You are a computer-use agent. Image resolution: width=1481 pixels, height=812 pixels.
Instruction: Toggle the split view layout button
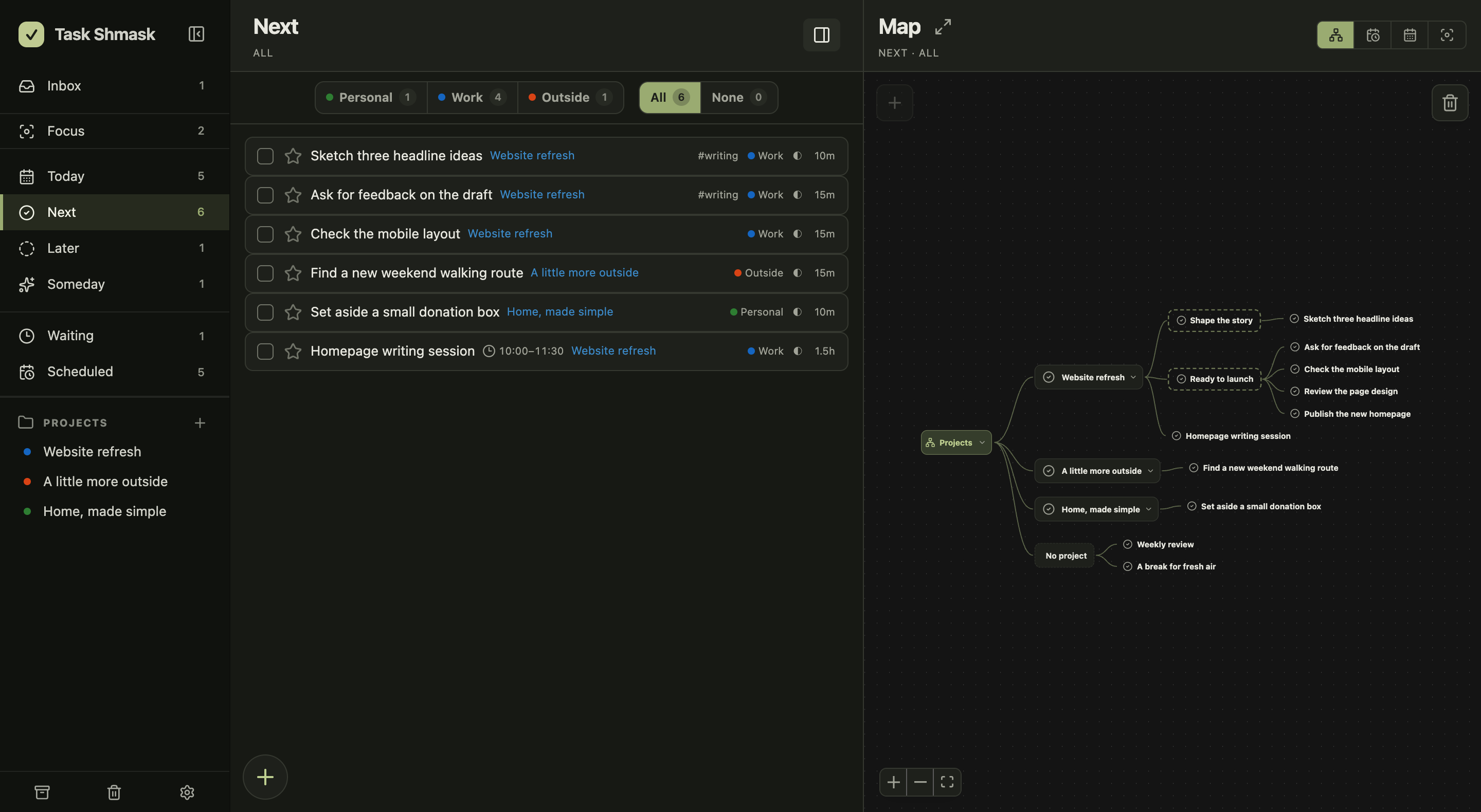[822, 35]
